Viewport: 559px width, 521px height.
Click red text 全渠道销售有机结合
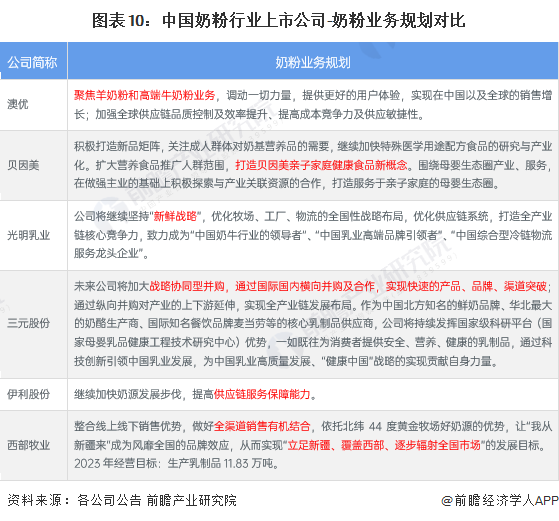tap(262, 426)
